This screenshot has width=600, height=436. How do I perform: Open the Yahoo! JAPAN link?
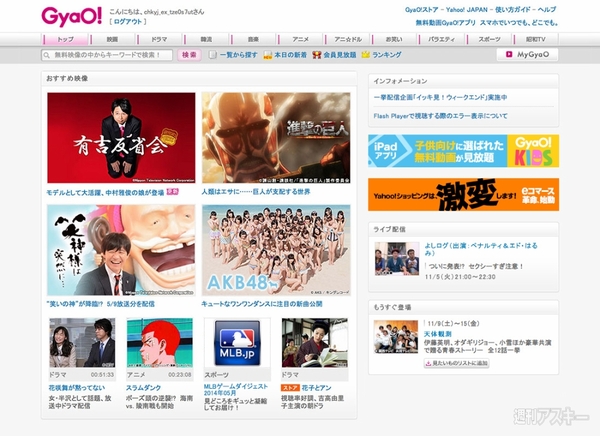coord(466,10)
